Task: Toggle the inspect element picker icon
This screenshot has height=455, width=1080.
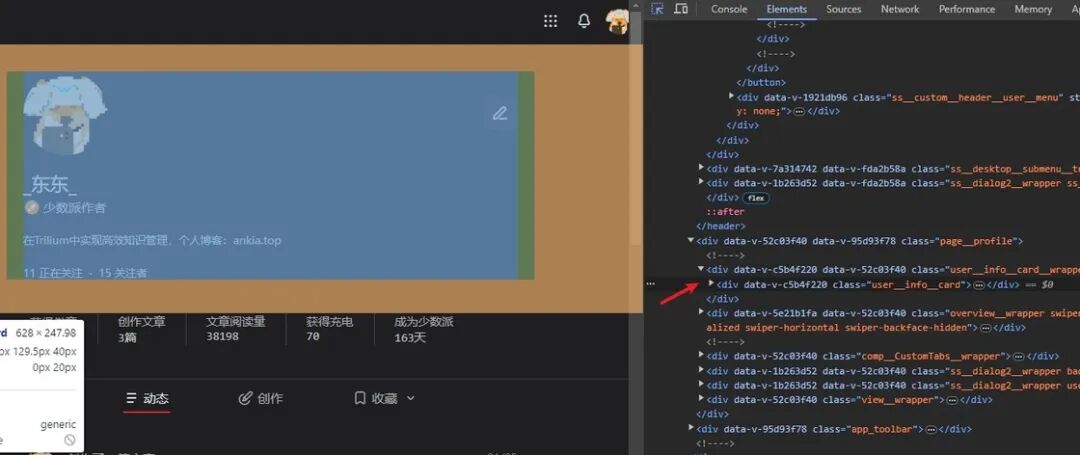Action: coord(658,9)
